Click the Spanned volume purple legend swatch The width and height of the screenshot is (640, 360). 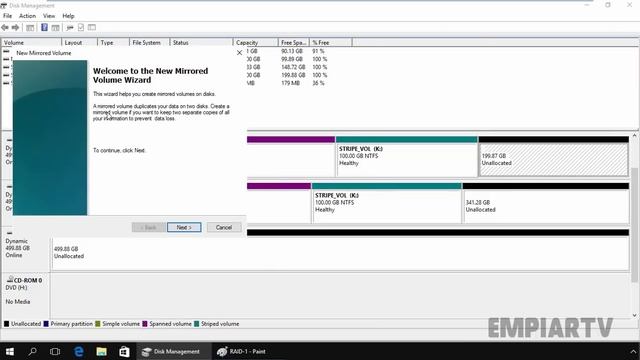[144, 324]
